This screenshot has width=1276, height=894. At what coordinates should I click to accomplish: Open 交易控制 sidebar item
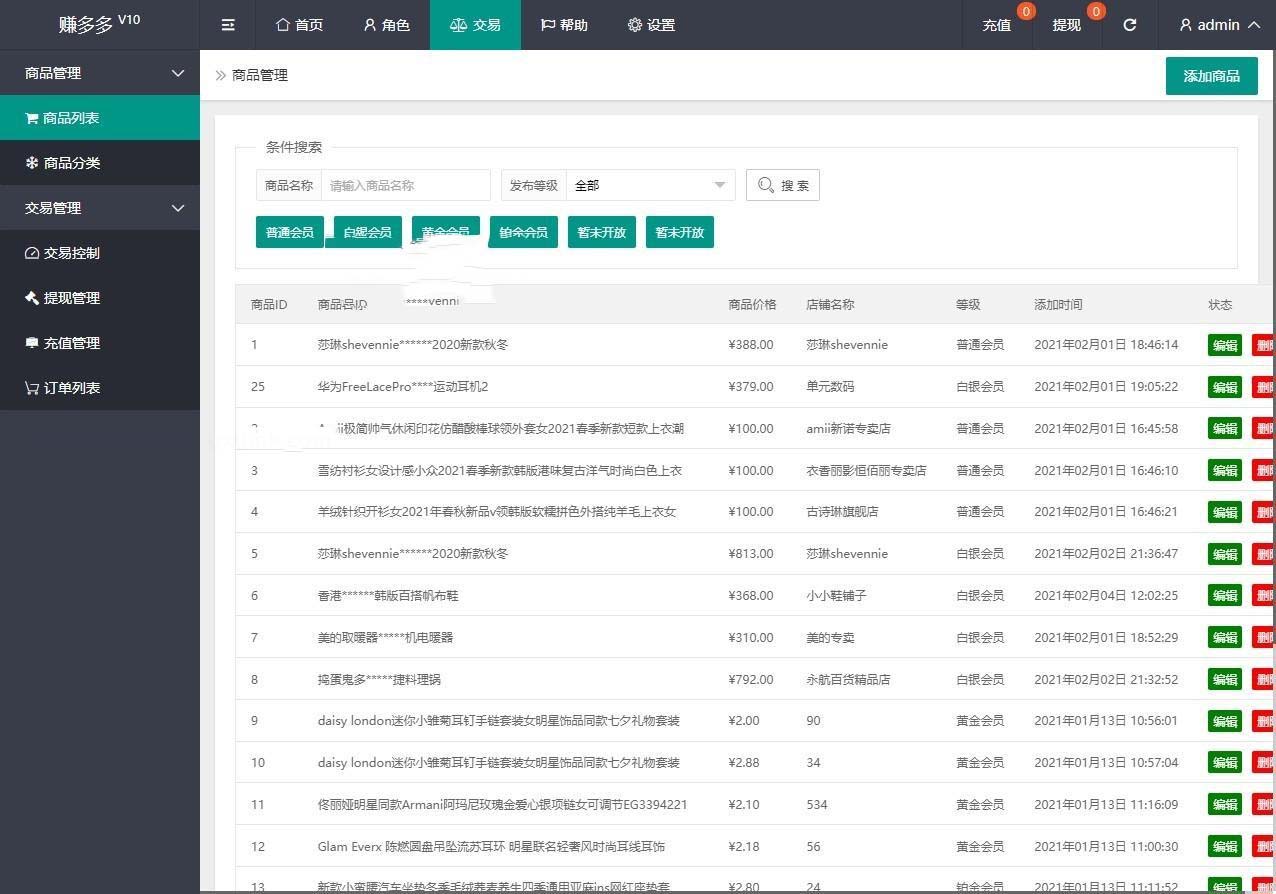[x=100, y=253]
